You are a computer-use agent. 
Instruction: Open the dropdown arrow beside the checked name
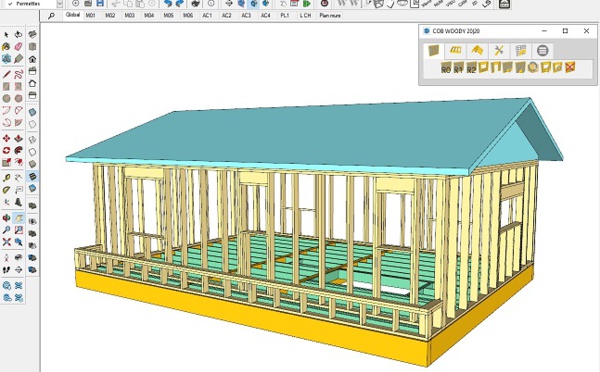[x=60, y=3]
